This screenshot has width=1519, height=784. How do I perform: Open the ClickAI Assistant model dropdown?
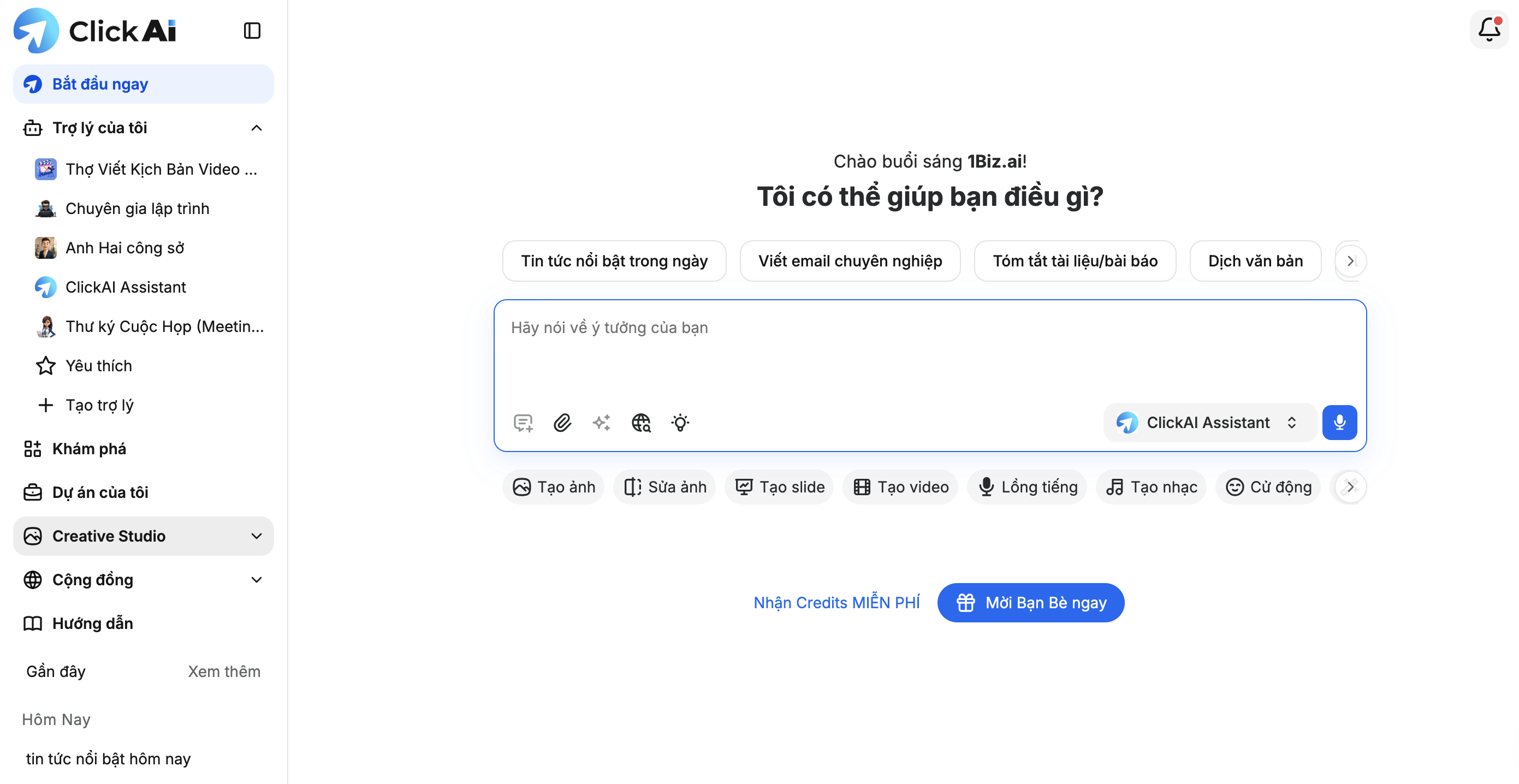pos(1209,423)
